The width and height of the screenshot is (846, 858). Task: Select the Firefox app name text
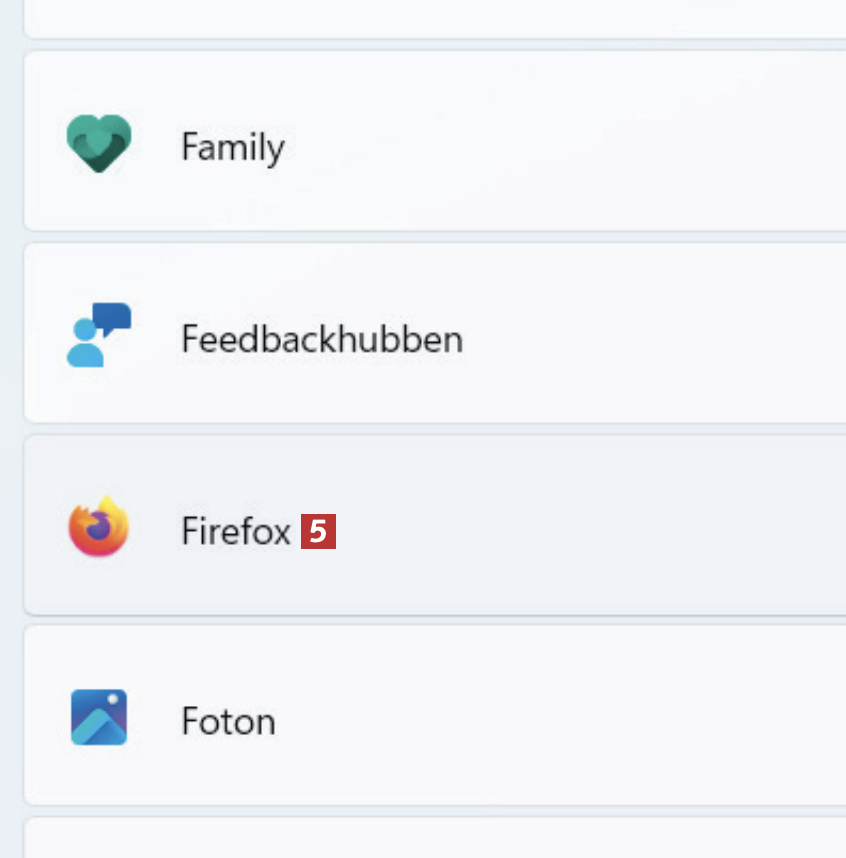pos(235,531)
